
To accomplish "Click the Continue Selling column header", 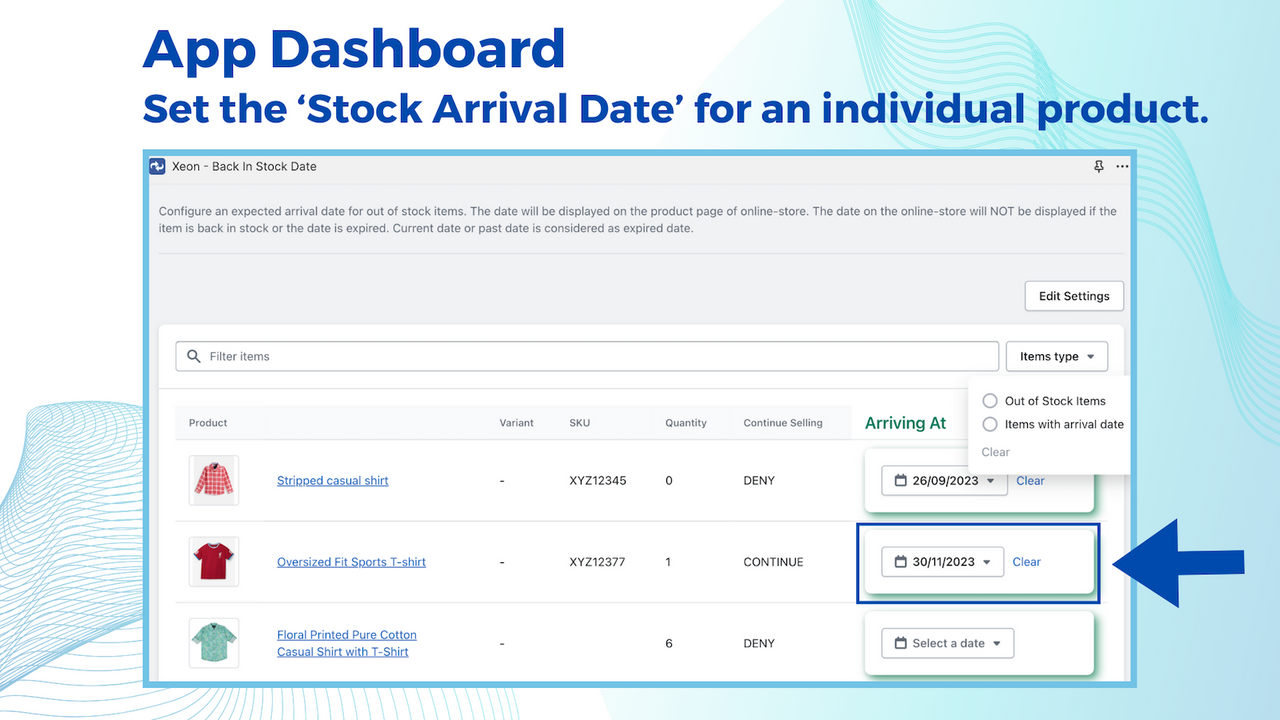I will (783, 423).
